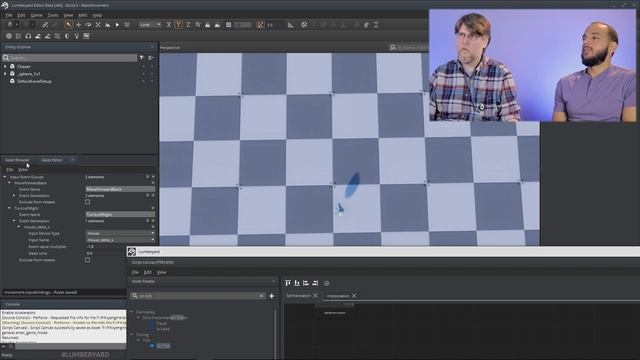Collapse Gameplay category in Node Palette
The width and height of the screenshot is (640, 360).
[132, 312]
